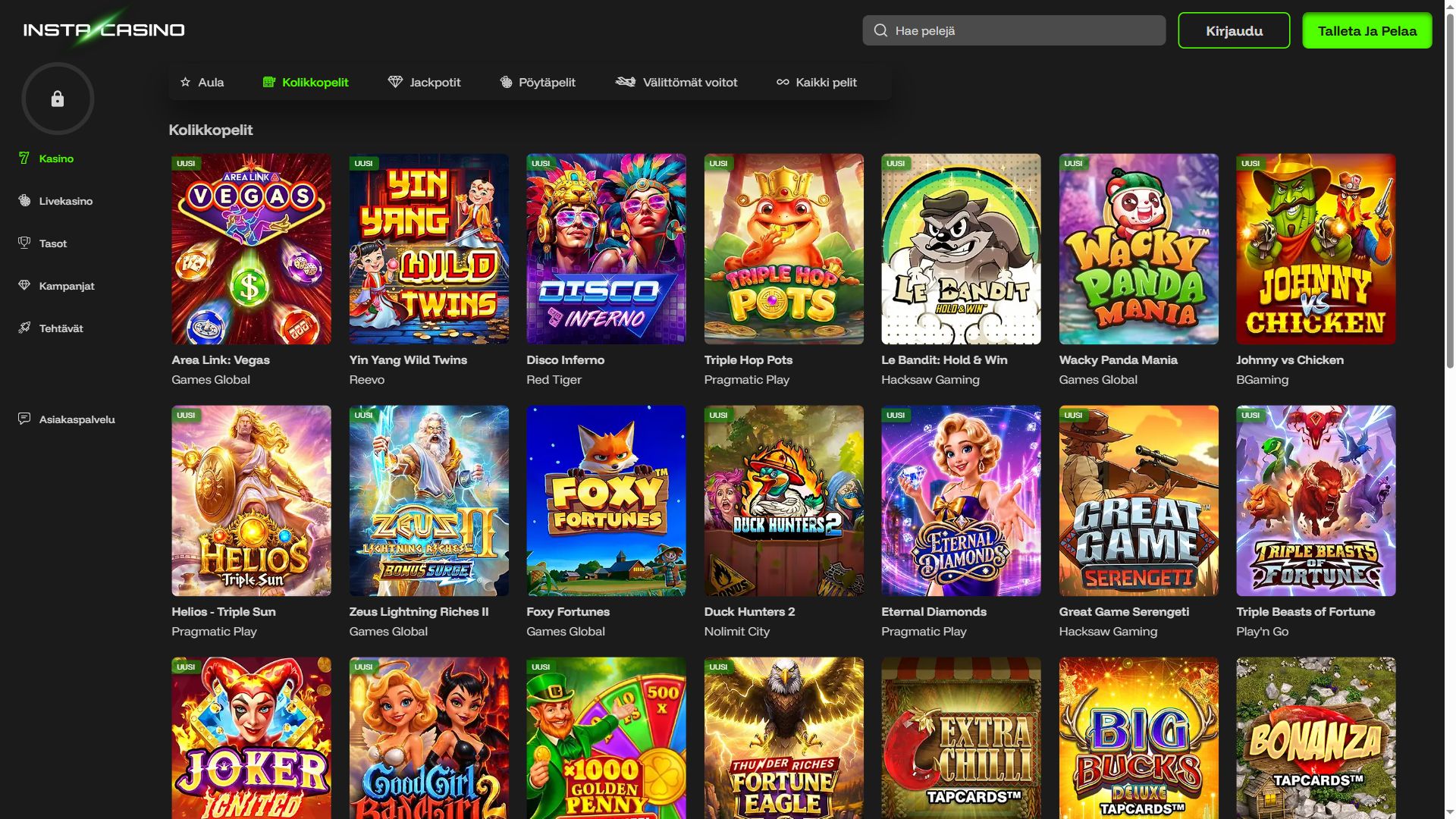The height and width of the screenshot is (819, 1456).
Task: Launch the Disco Inferno game tile
Action: pyautogui.click(x=606, y=249)
